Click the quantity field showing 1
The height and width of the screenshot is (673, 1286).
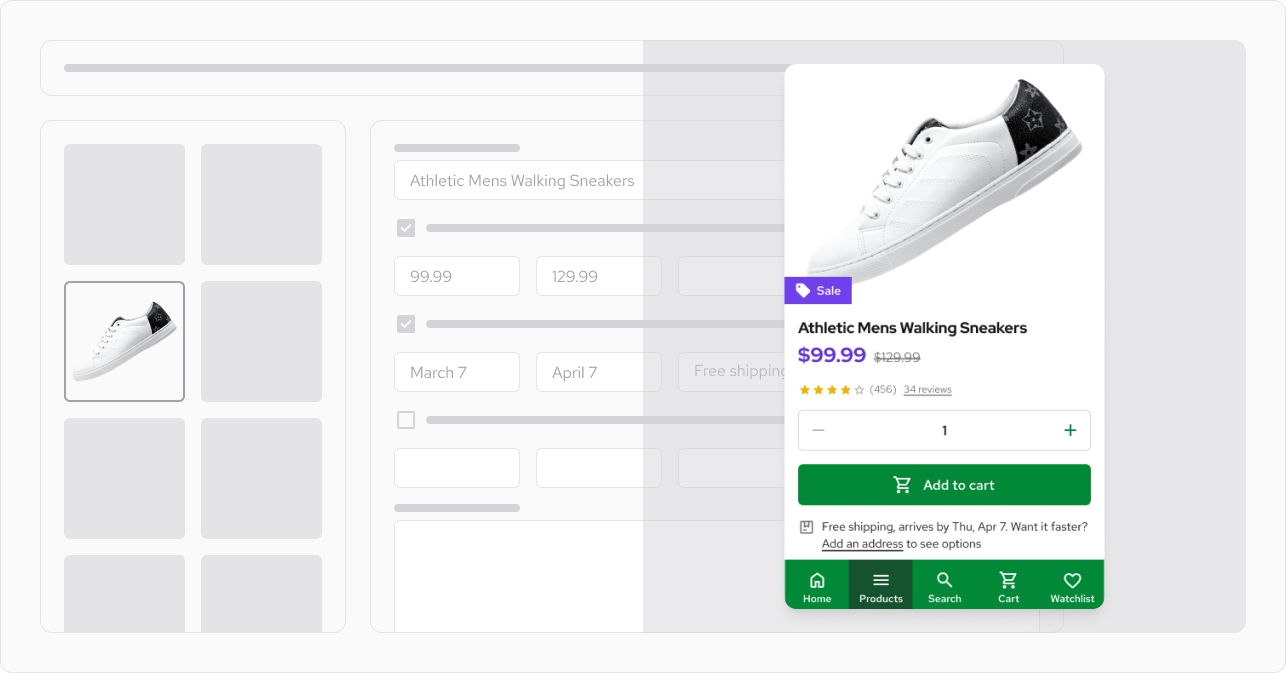[x=944, y=431]
